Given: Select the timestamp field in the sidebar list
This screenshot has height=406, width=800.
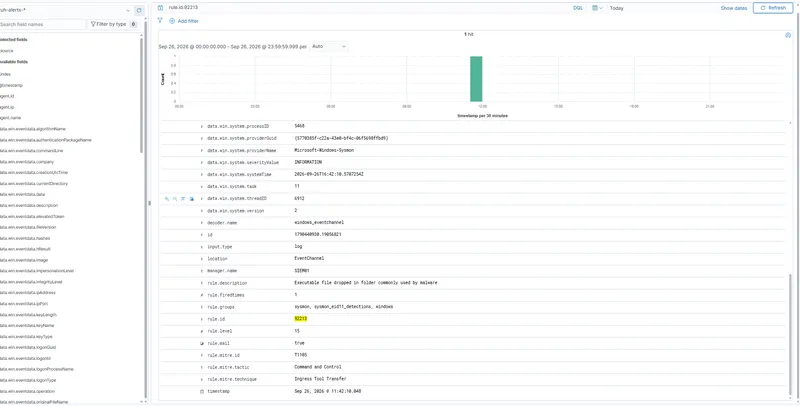Looking at the screenshot, I should coord(11,85).
